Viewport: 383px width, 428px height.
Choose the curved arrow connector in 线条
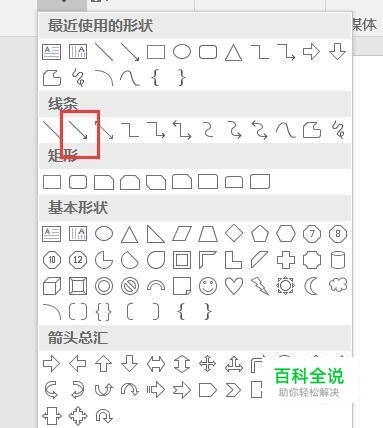point(234,130)
